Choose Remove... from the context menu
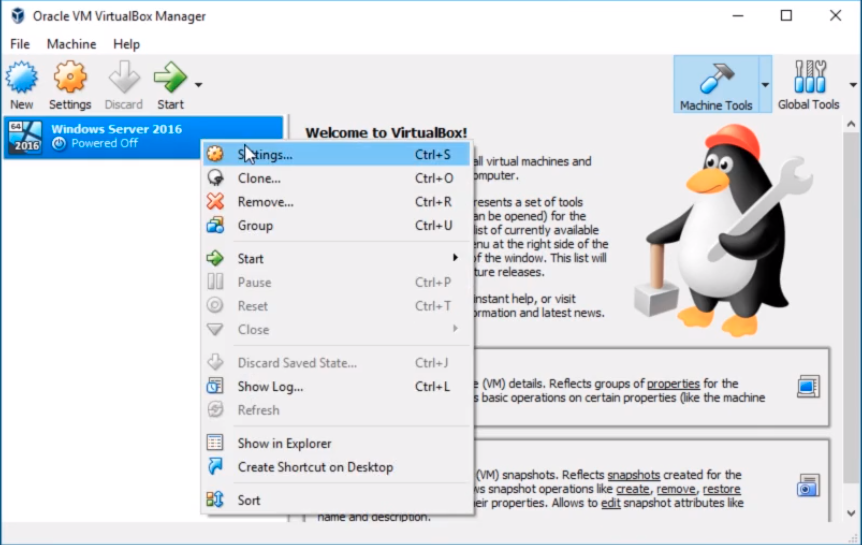Image resolution: width=862 pixels, height=545 pixels. pyautogui.click(x=265, y=202)
